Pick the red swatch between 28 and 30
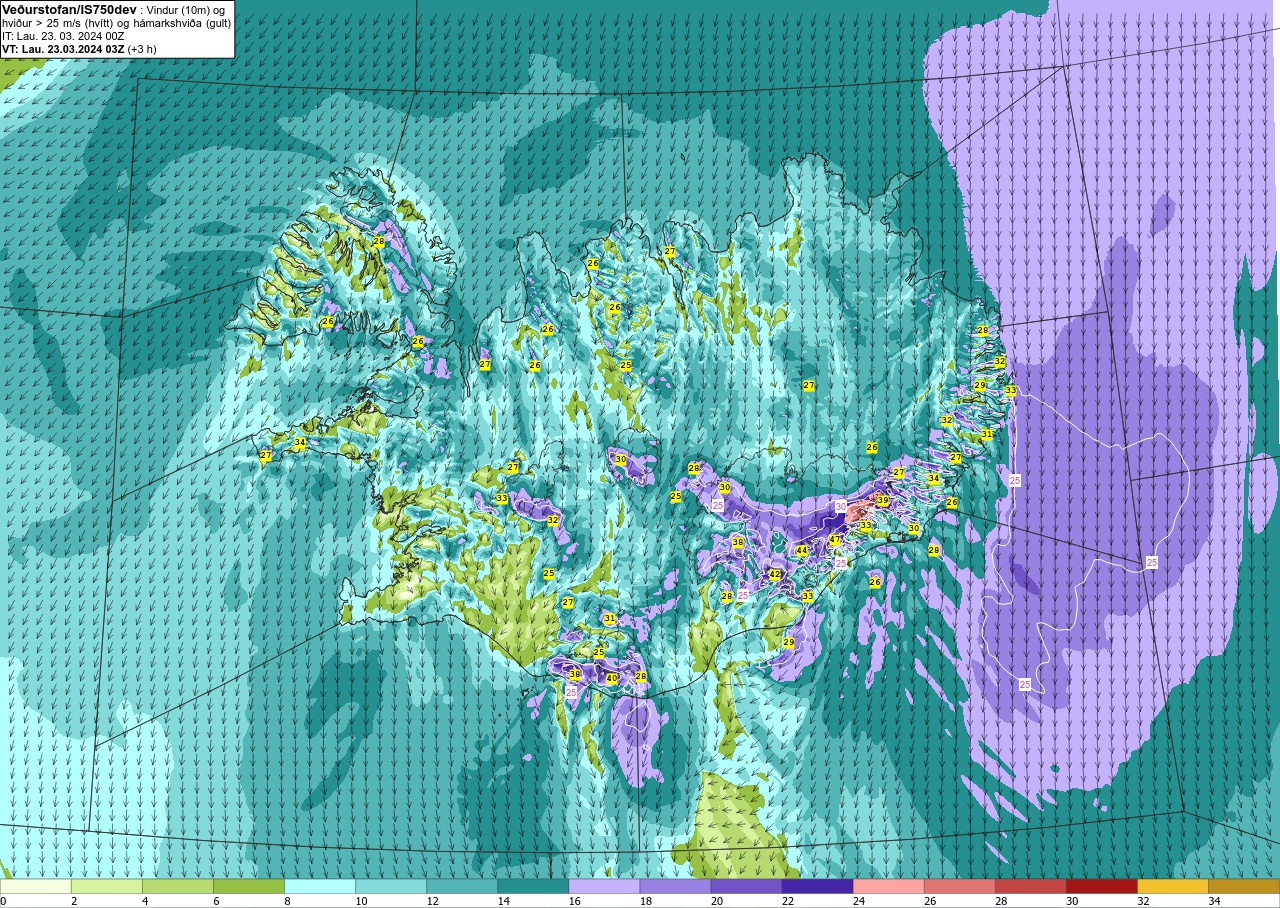 click(1030, 886)
